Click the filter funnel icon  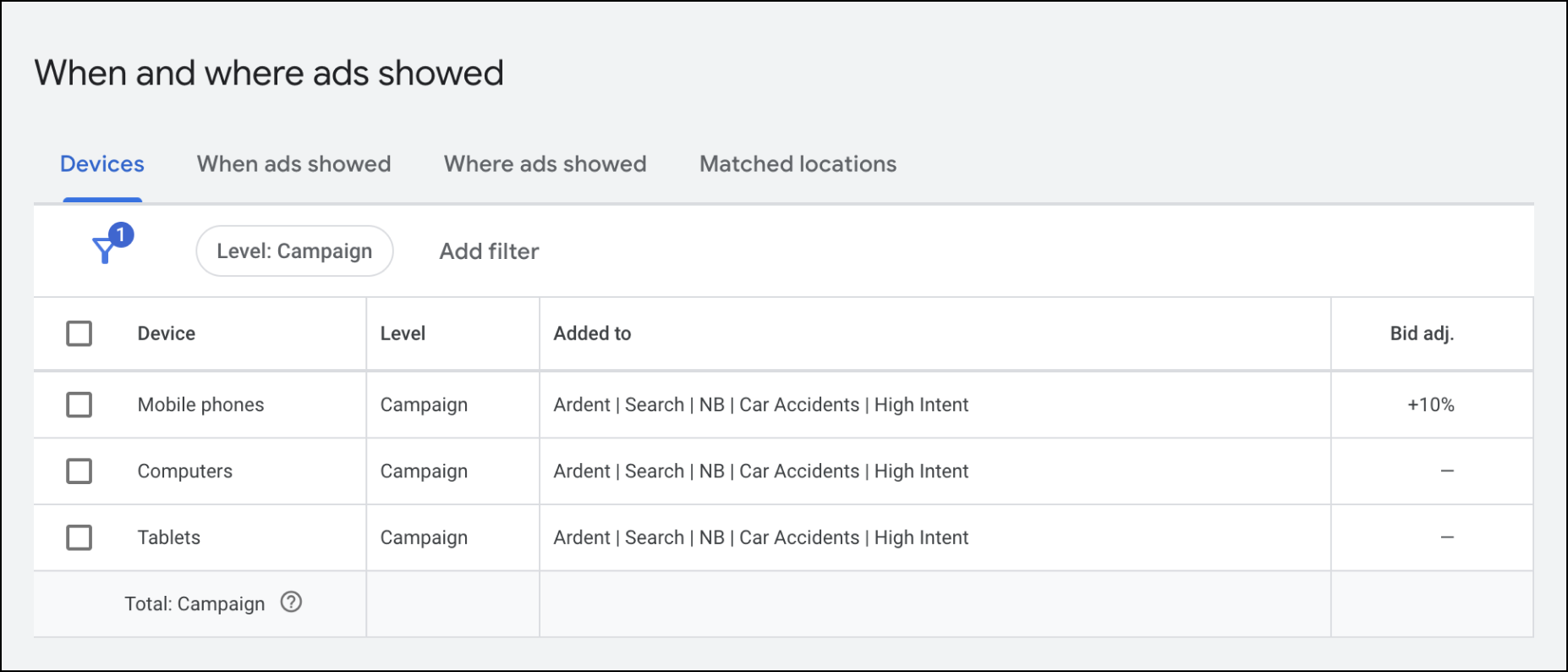tap(105, 251)
